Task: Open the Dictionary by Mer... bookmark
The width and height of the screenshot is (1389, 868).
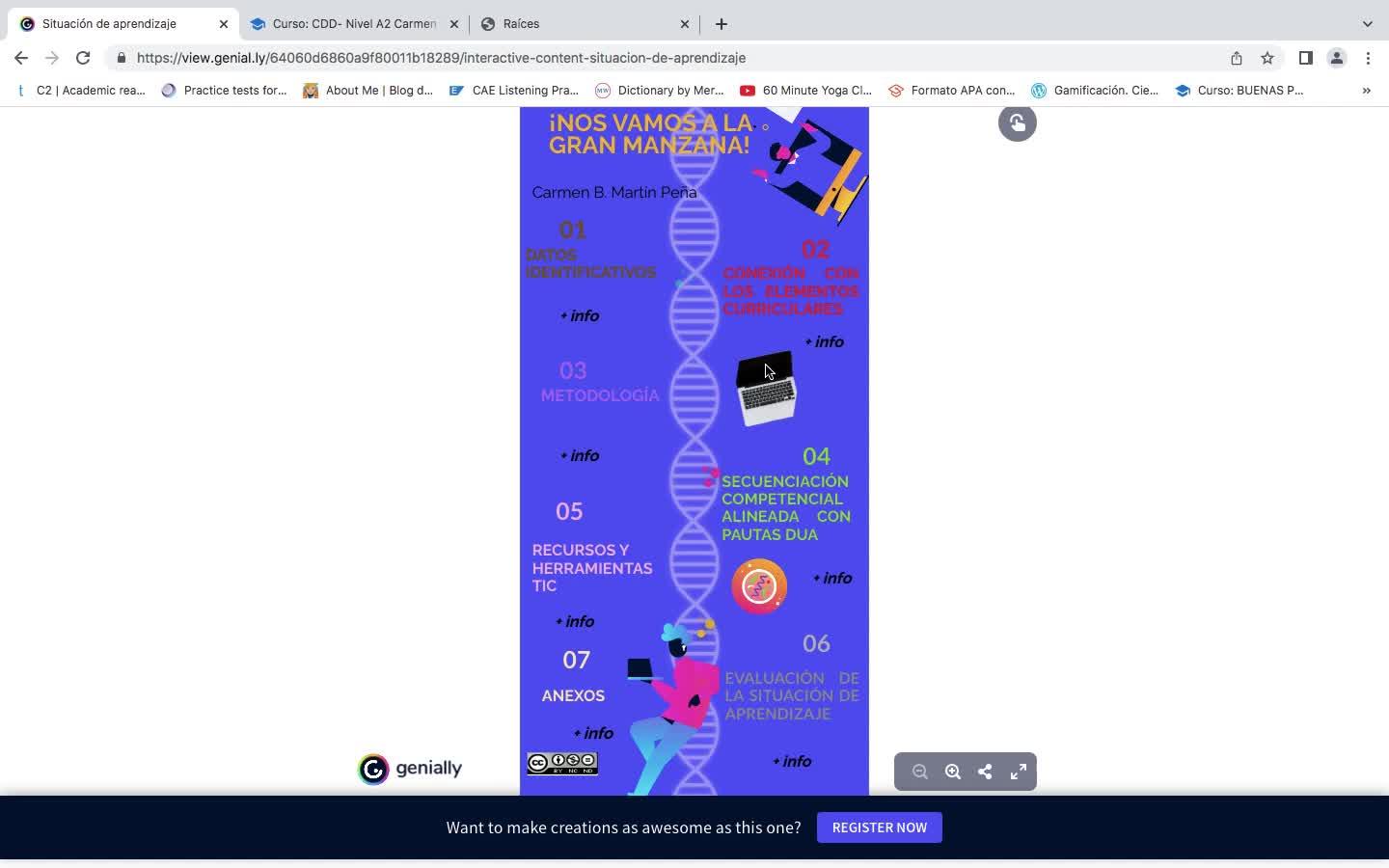Action: coord(660,91)
